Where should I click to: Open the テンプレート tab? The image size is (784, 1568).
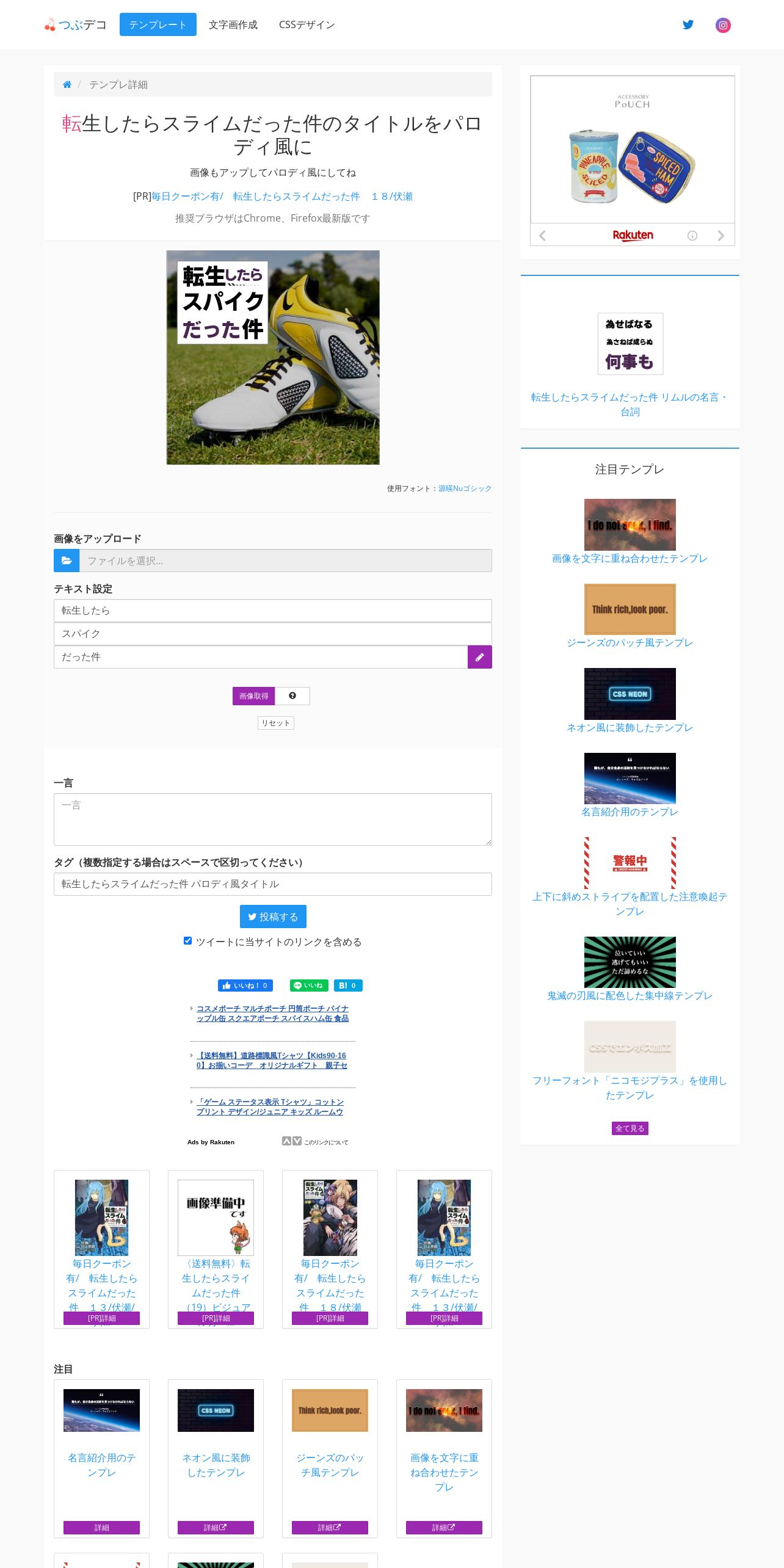pyautogui.click(x=158, y=24)
